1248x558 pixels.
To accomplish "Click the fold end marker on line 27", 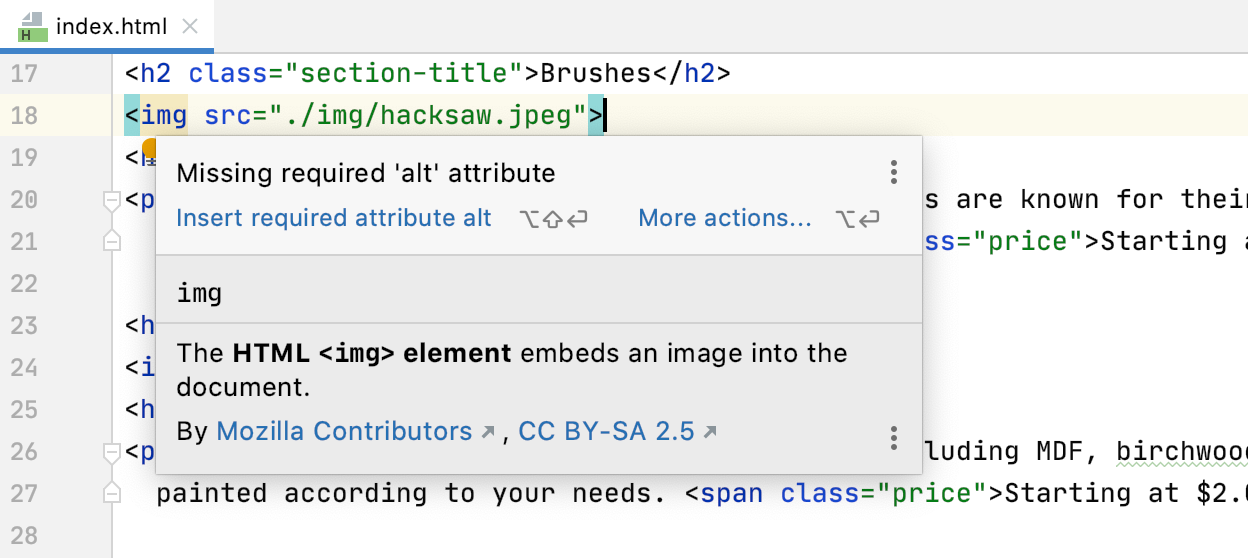I will [x=112, y=493].
